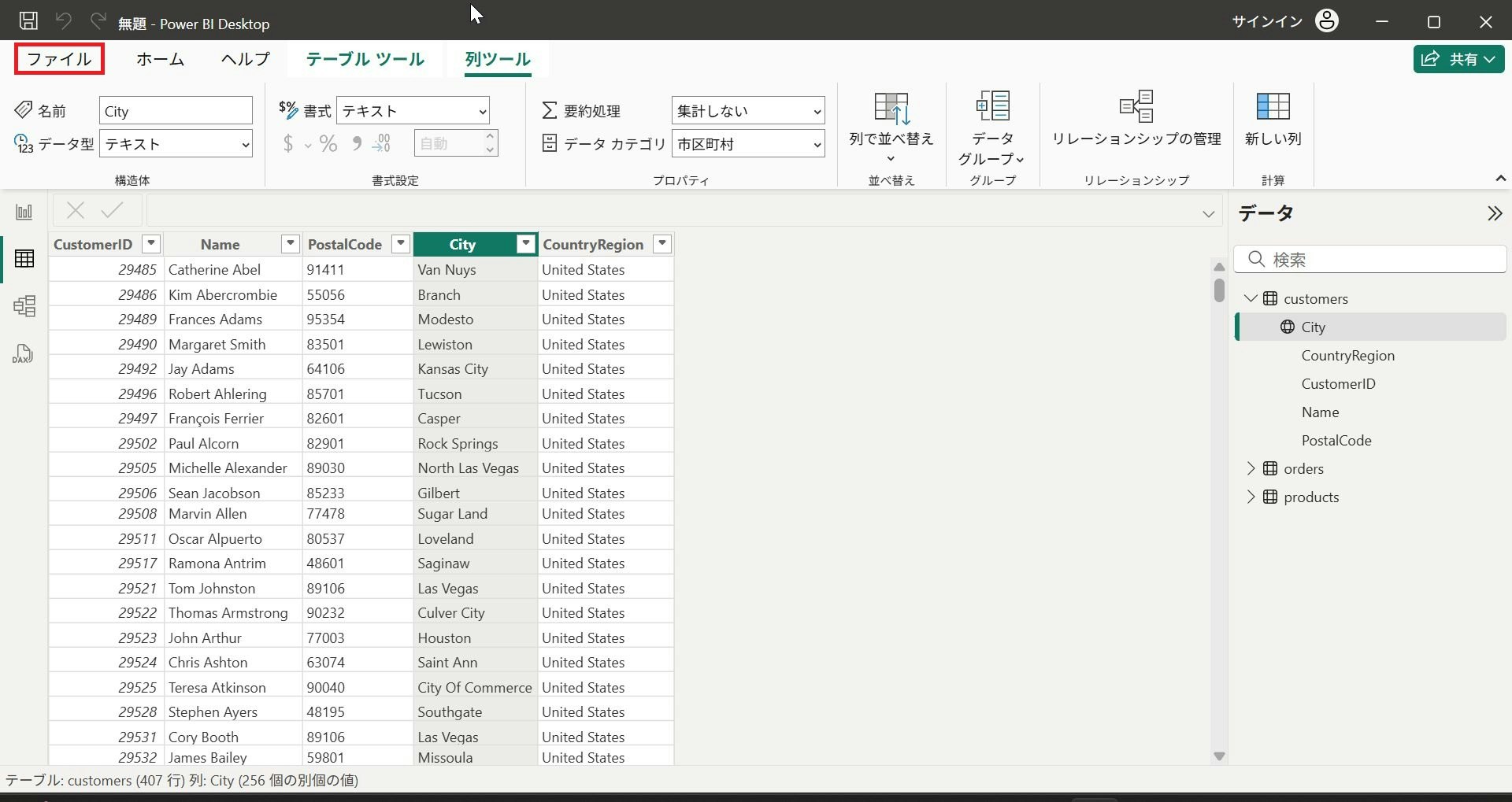Open the ファイル menu tab

[x=59, y=59]
